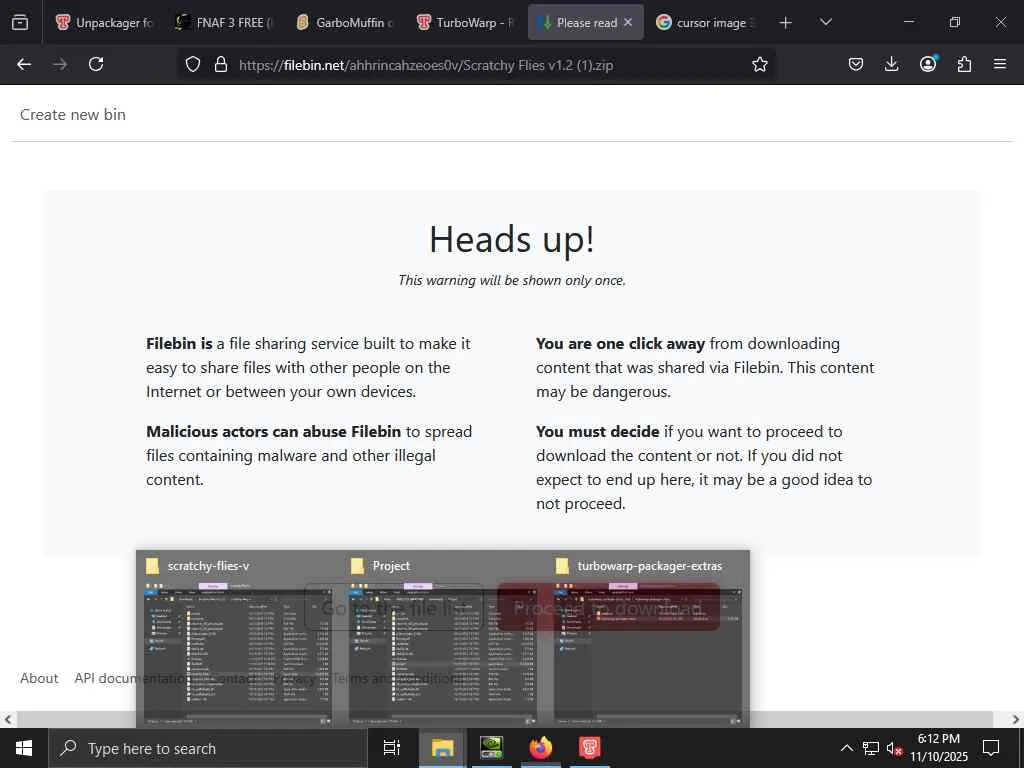
Task: Select turbowarp-packager-extras window preview
Action: click(648, 639)
